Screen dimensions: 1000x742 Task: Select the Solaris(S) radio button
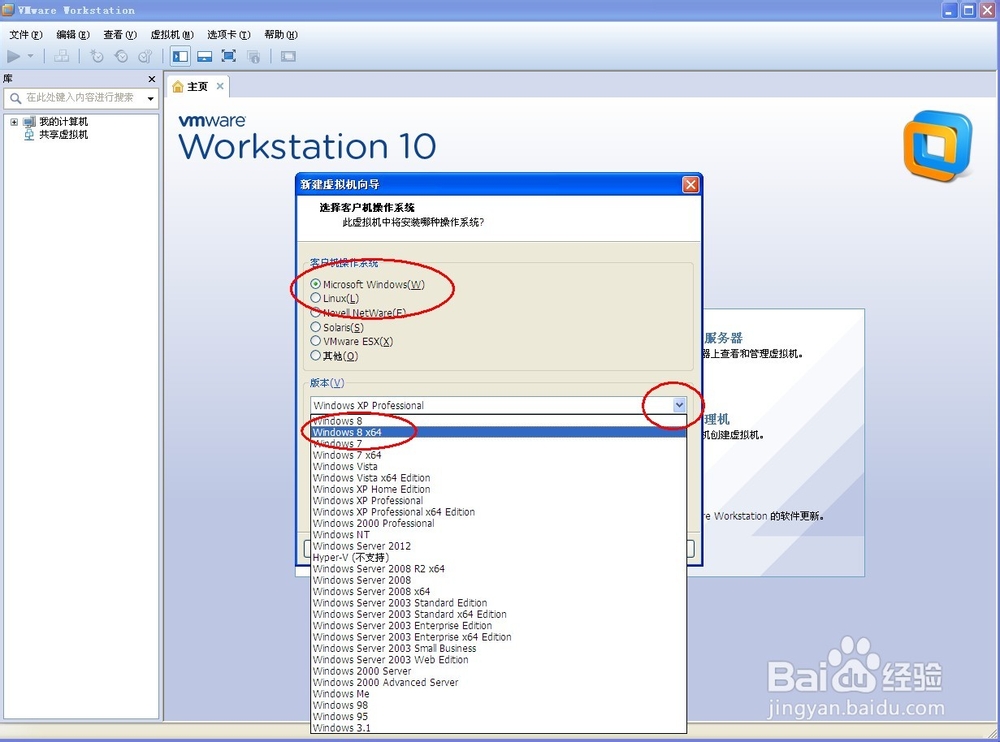pyautogui.click(x=315, y=327)
